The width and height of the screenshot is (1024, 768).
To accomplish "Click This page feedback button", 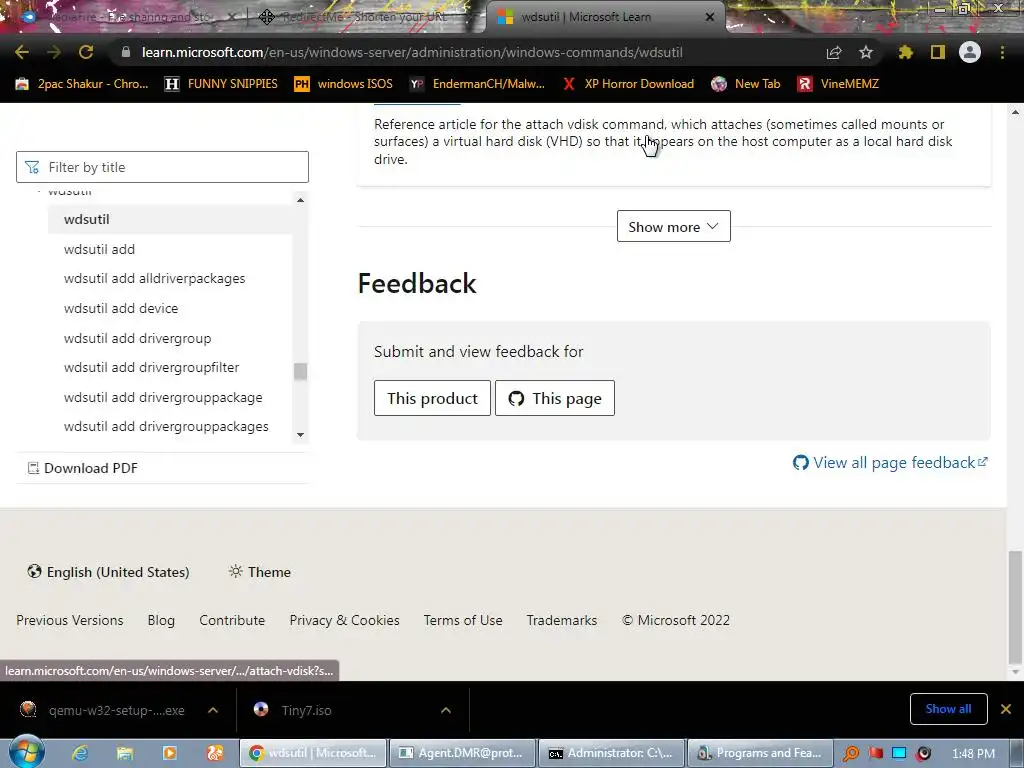I will (554, 398).
